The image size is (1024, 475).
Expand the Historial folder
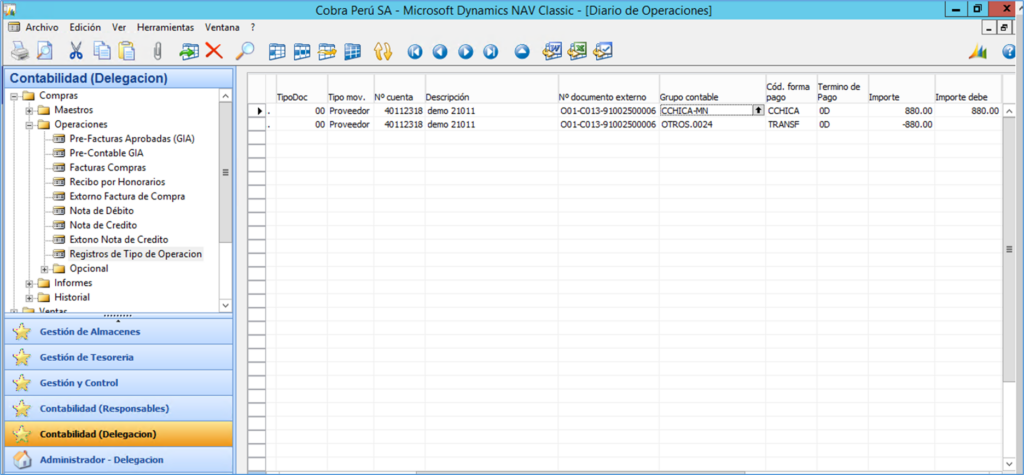[x=29, y=297]
